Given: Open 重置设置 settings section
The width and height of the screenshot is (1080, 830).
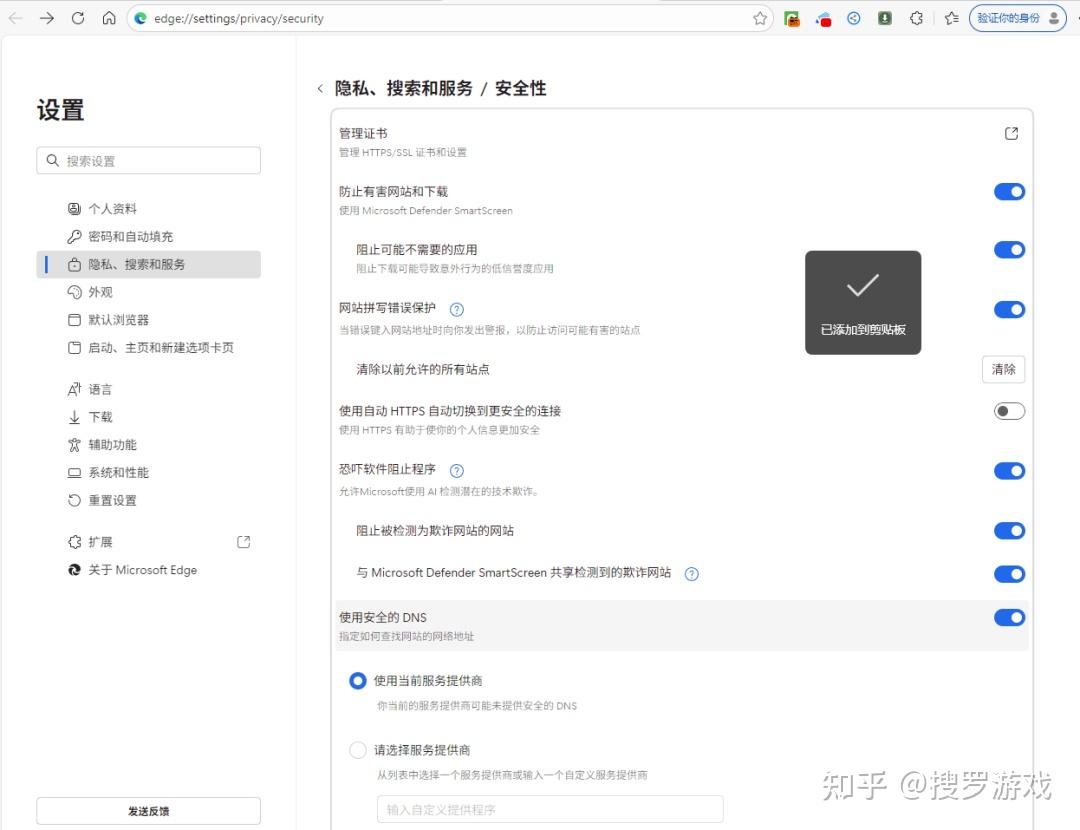Looking at the screenshot, I should click(148, 500).
